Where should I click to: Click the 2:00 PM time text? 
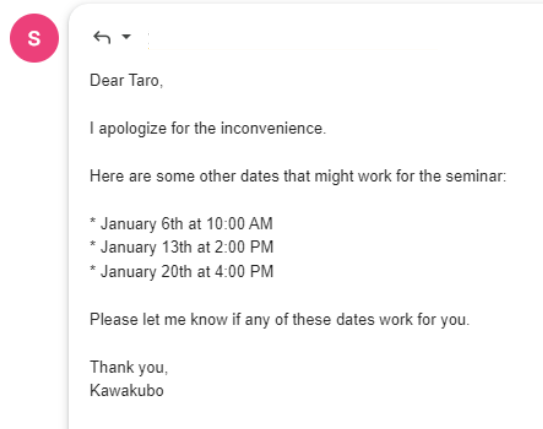(x=244, y=247)
